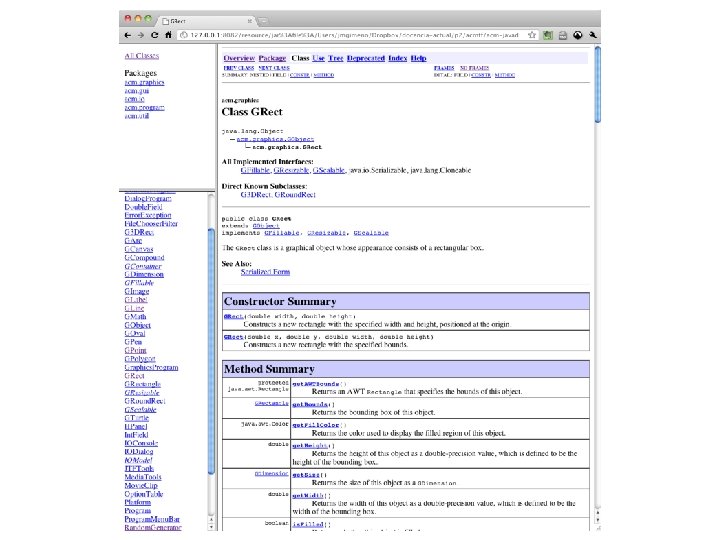Open the Package navigation item

(x=272, y=58)
